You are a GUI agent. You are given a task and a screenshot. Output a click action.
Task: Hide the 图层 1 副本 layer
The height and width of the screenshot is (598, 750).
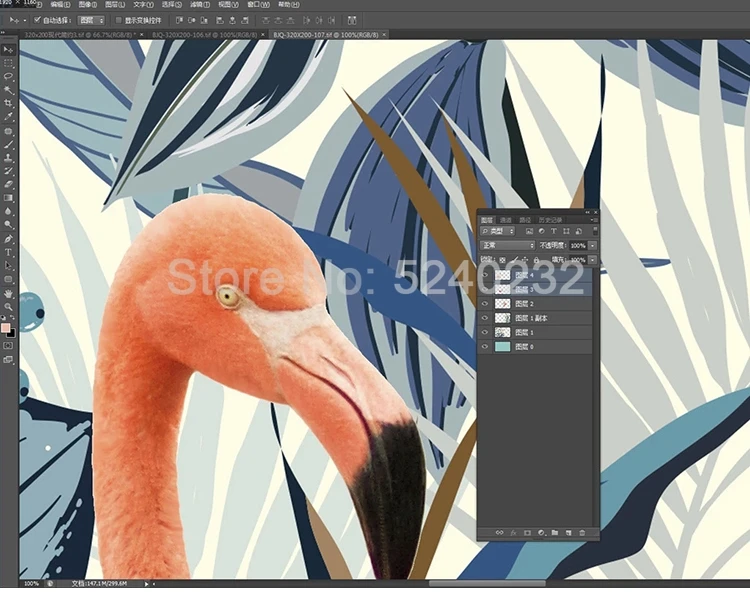pos(485,318)
